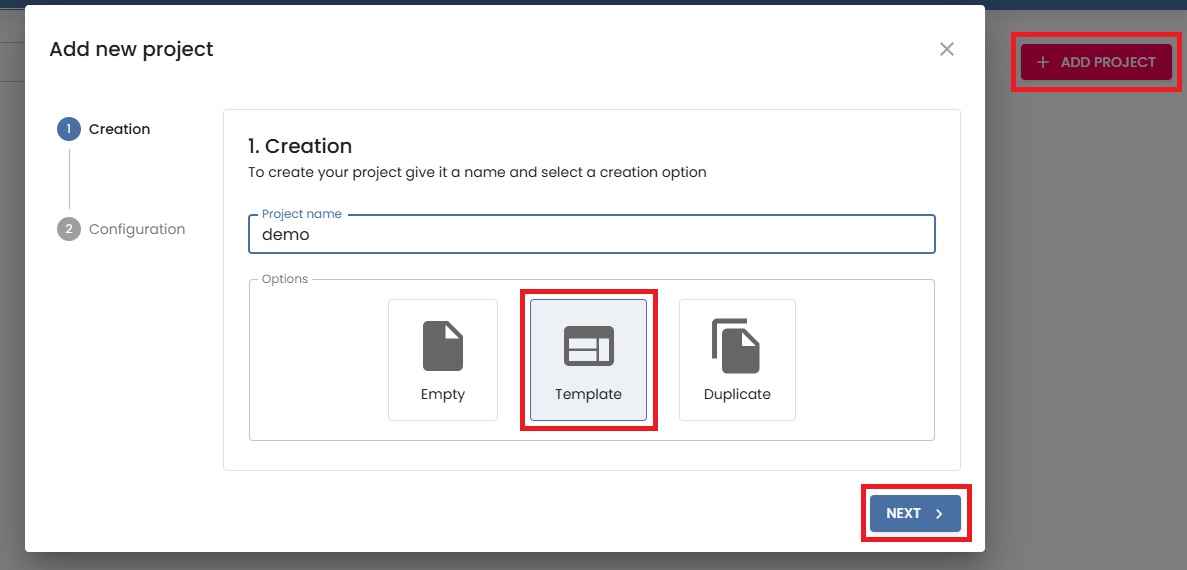This screenshot has width=1187, height=570.
Task: Click the floating Project name label
Action: [301, 214]
